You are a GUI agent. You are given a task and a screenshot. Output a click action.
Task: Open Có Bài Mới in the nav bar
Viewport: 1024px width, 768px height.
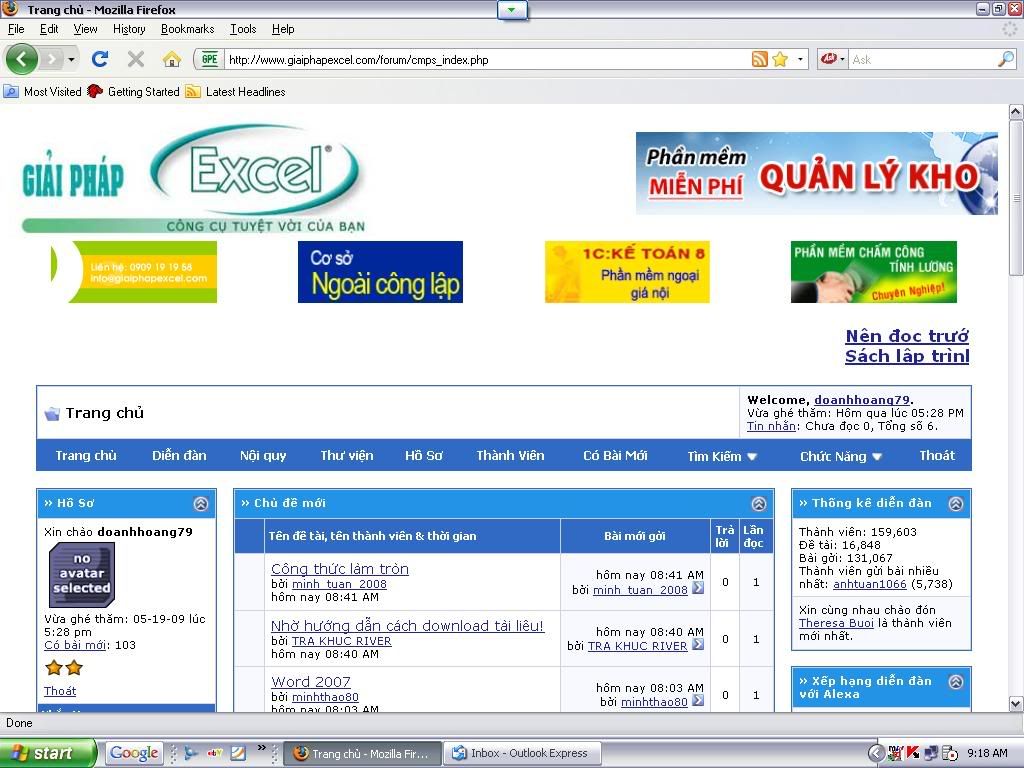(x=615, y=455)
